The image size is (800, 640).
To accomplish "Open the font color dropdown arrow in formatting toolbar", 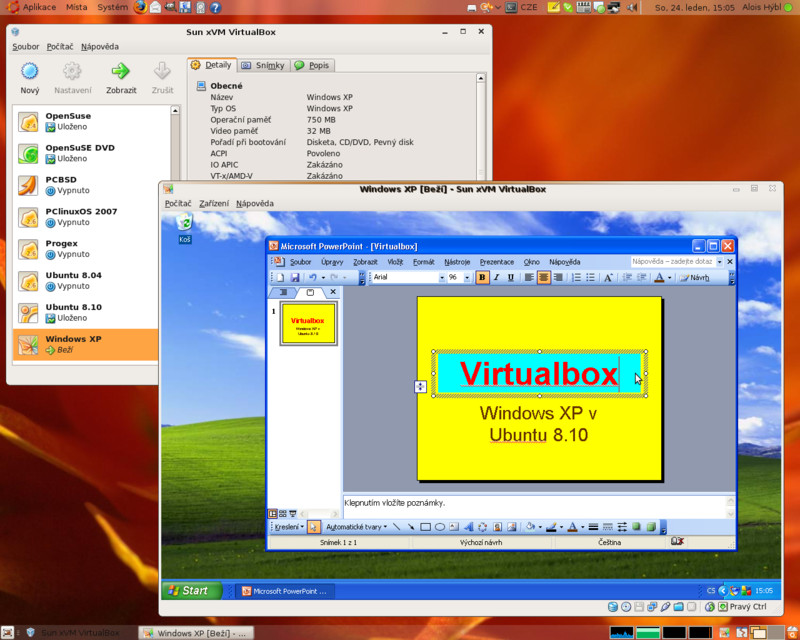I will pyautogui.click(x=669, y=277).
